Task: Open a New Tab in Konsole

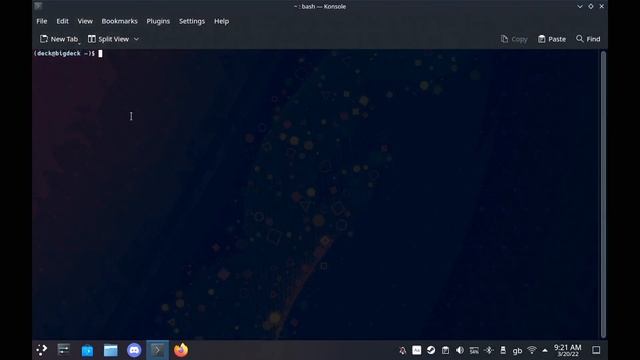Action: tap(59, 39)
